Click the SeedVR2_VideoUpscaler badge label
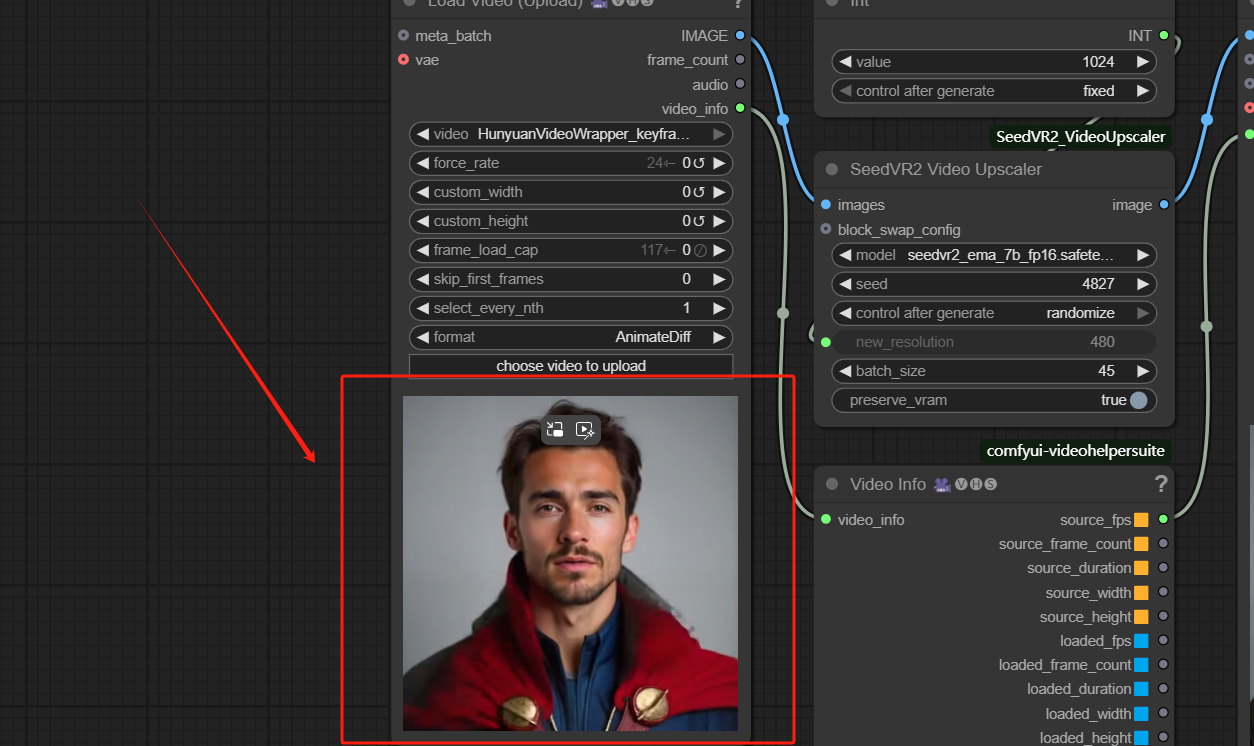This screenshot has height=746, width=1254. point(1080,136)
